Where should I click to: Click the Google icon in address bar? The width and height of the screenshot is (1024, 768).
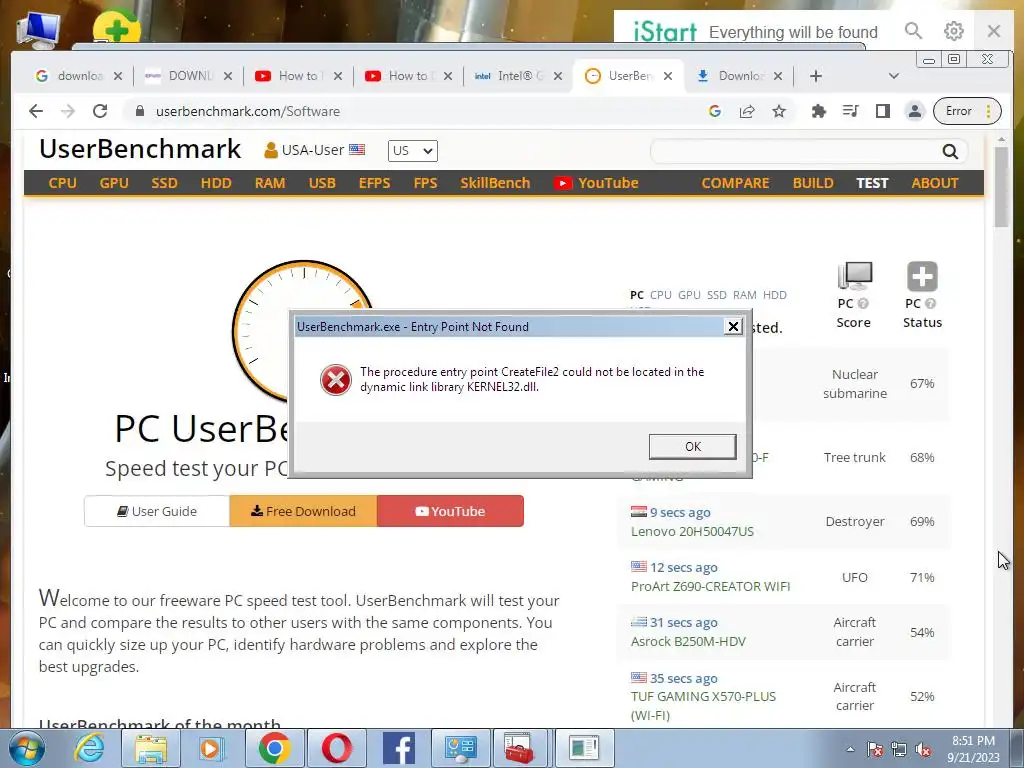(x=714, y=111)
